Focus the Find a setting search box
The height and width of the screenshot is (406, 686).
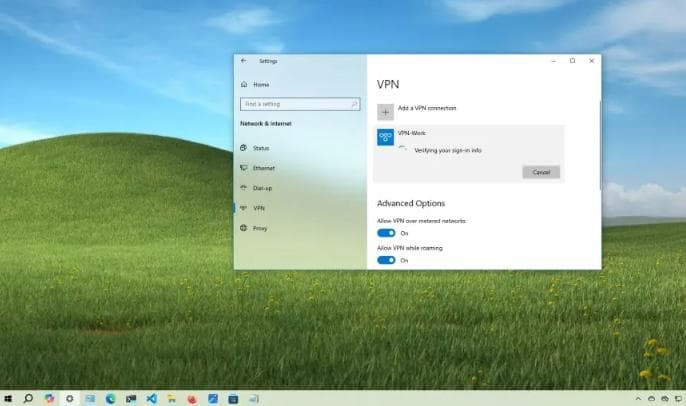point(300,104)
